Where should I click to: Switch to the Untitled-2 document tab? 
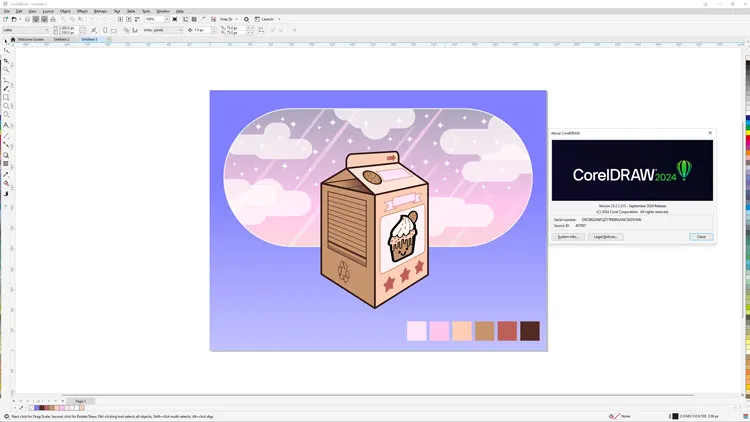[x=60, y=40]
